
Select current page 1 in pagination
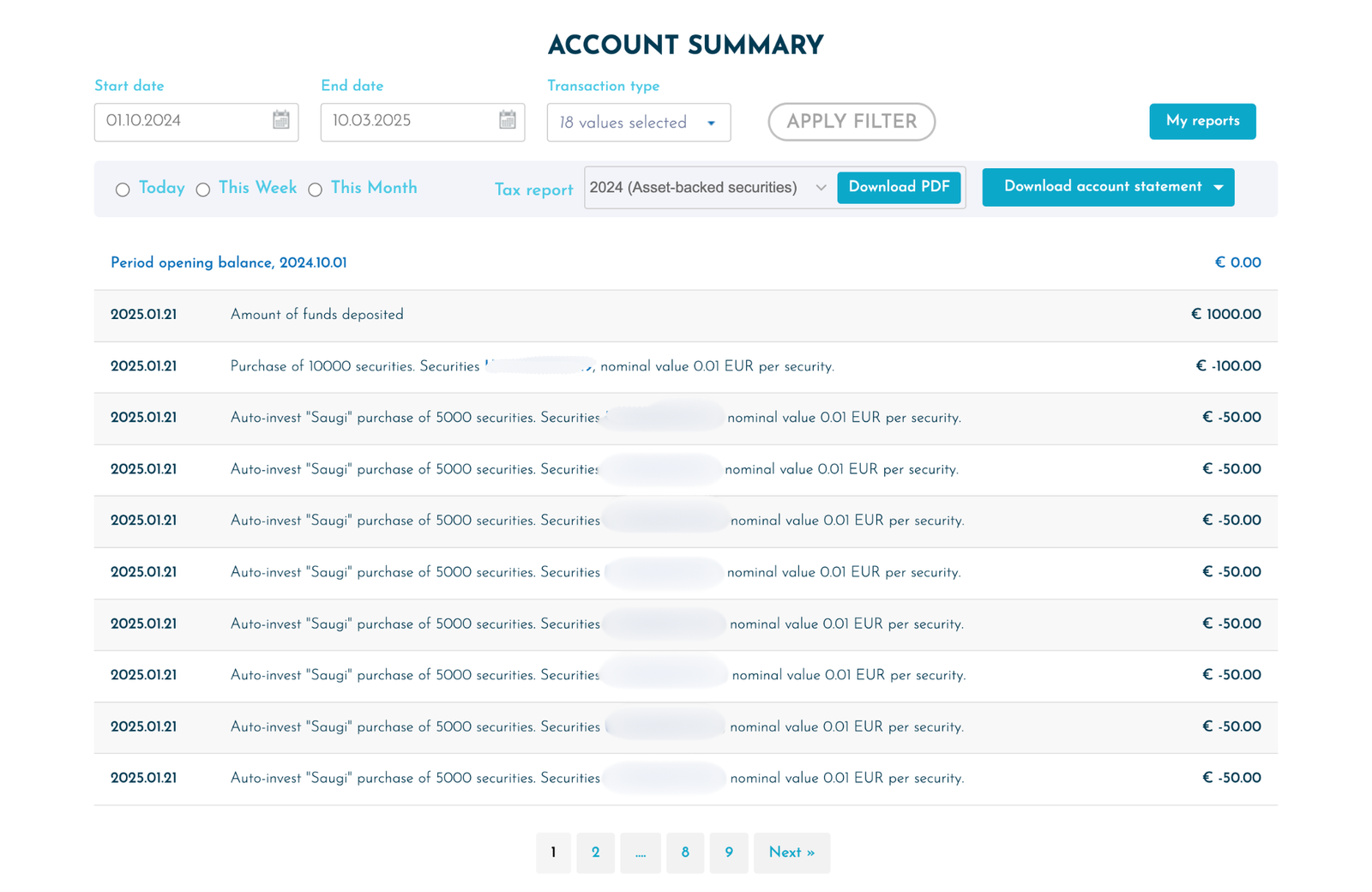point(553,853)
